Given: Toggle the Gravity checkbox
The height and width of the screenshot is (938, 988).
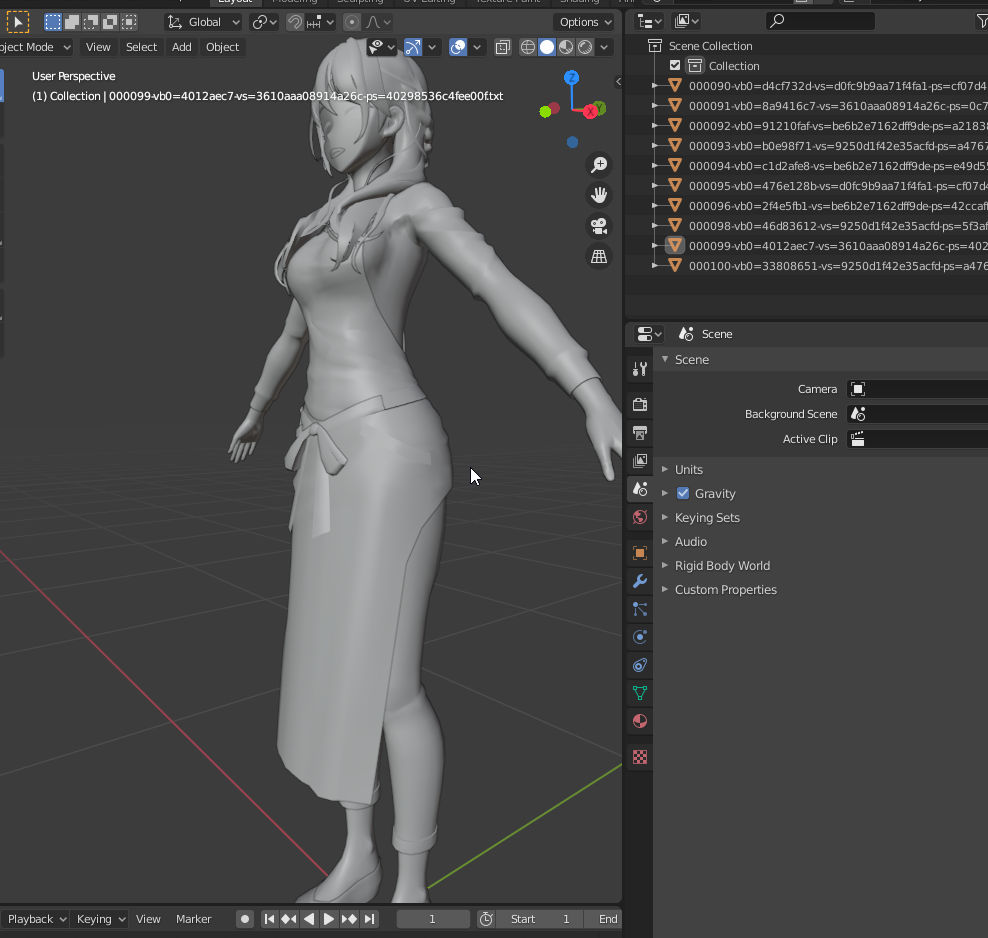Looking at the screenshot, I should point(682,493).
